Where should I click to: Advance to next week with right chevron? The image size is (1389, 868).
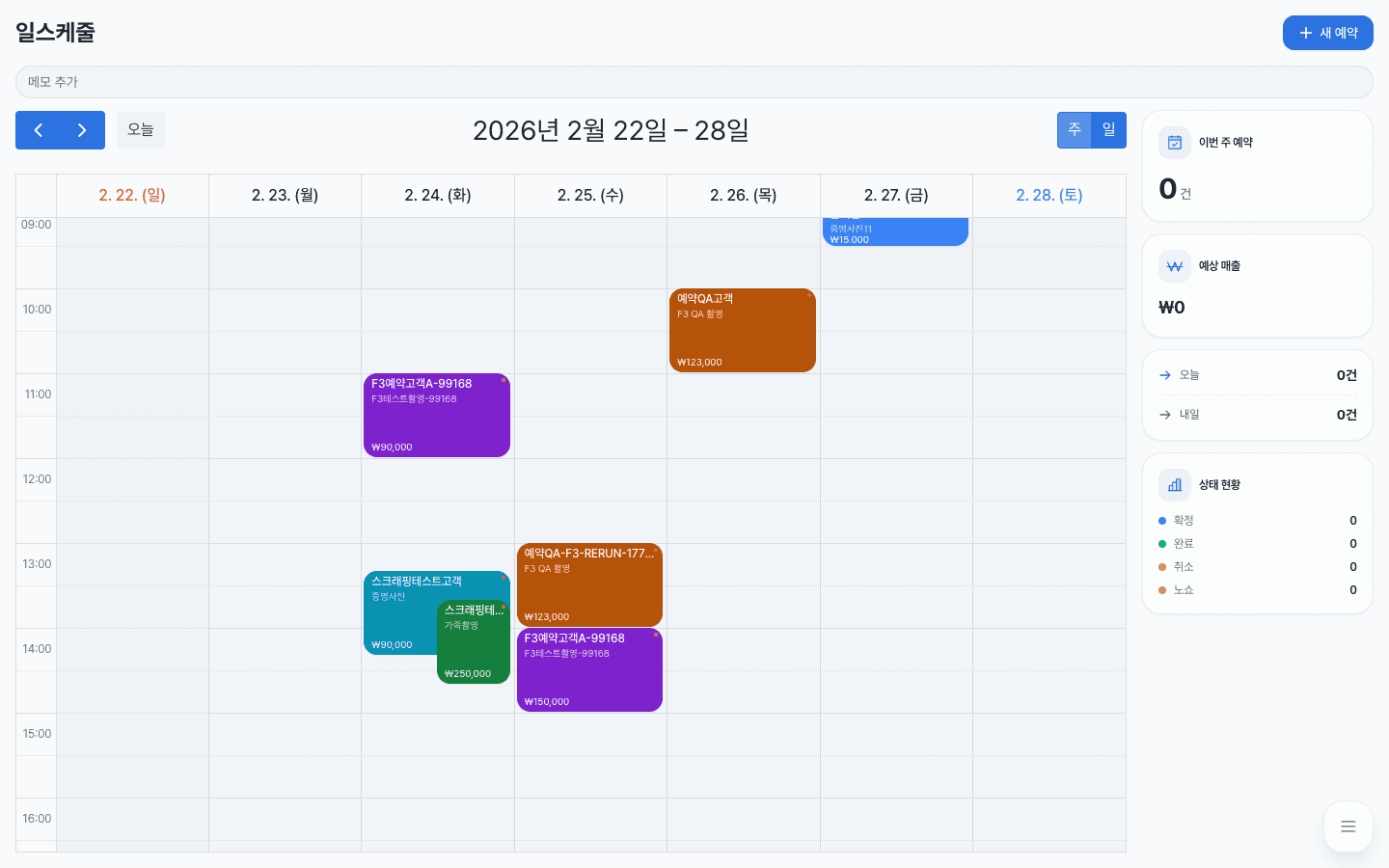(82, 130)
